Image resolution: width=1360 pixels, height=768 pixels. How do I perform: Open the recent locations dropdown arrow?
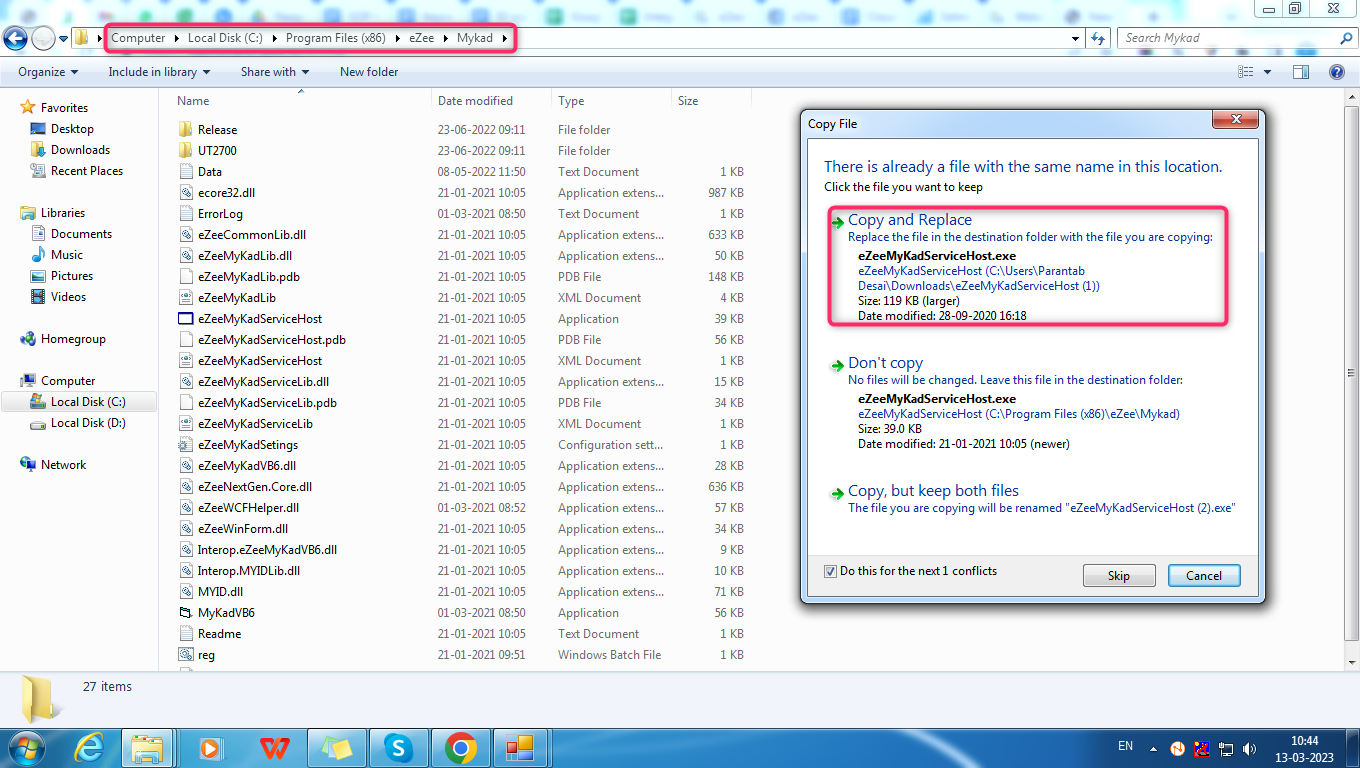point(64,39)
